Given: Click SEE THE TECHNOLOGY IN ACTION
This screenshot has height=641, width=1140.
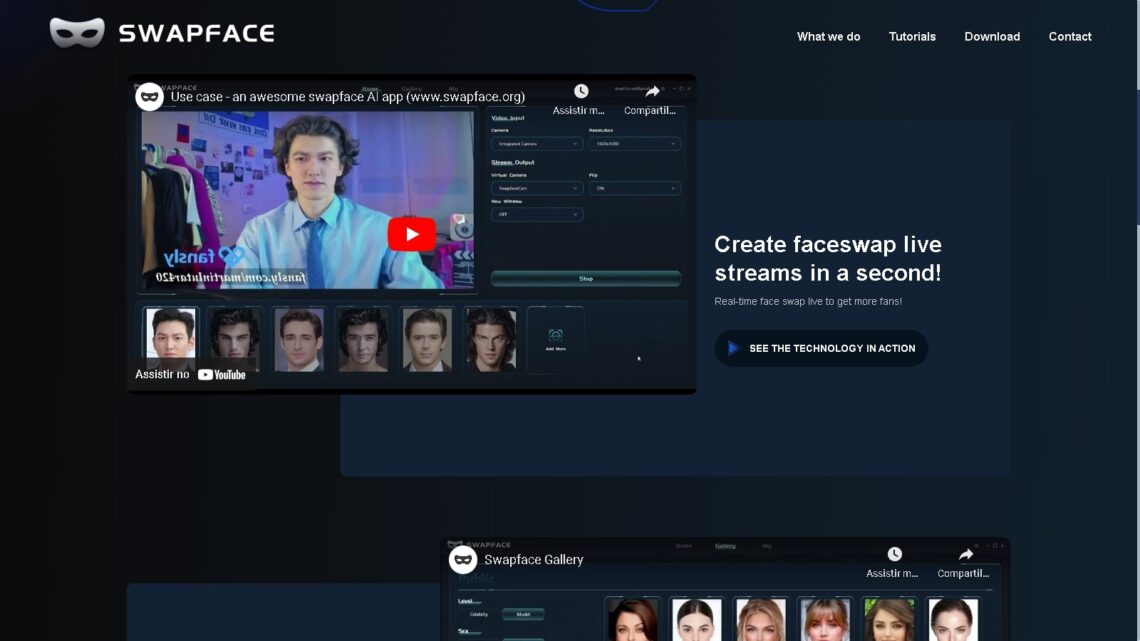Looking at the screenshot, I should [820, 348].
